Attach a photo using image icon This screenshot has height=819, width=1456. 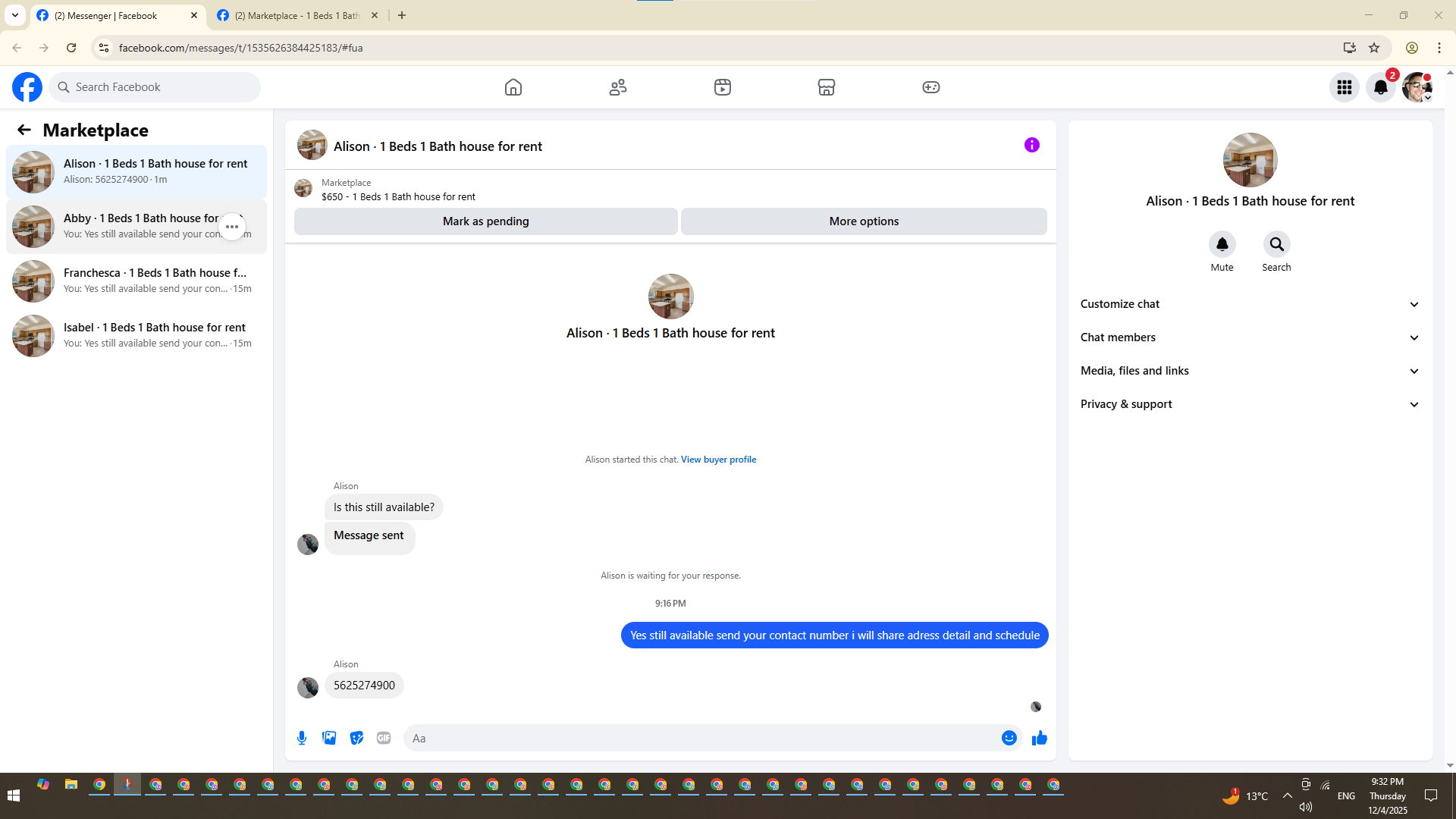[x=329, y=738]
